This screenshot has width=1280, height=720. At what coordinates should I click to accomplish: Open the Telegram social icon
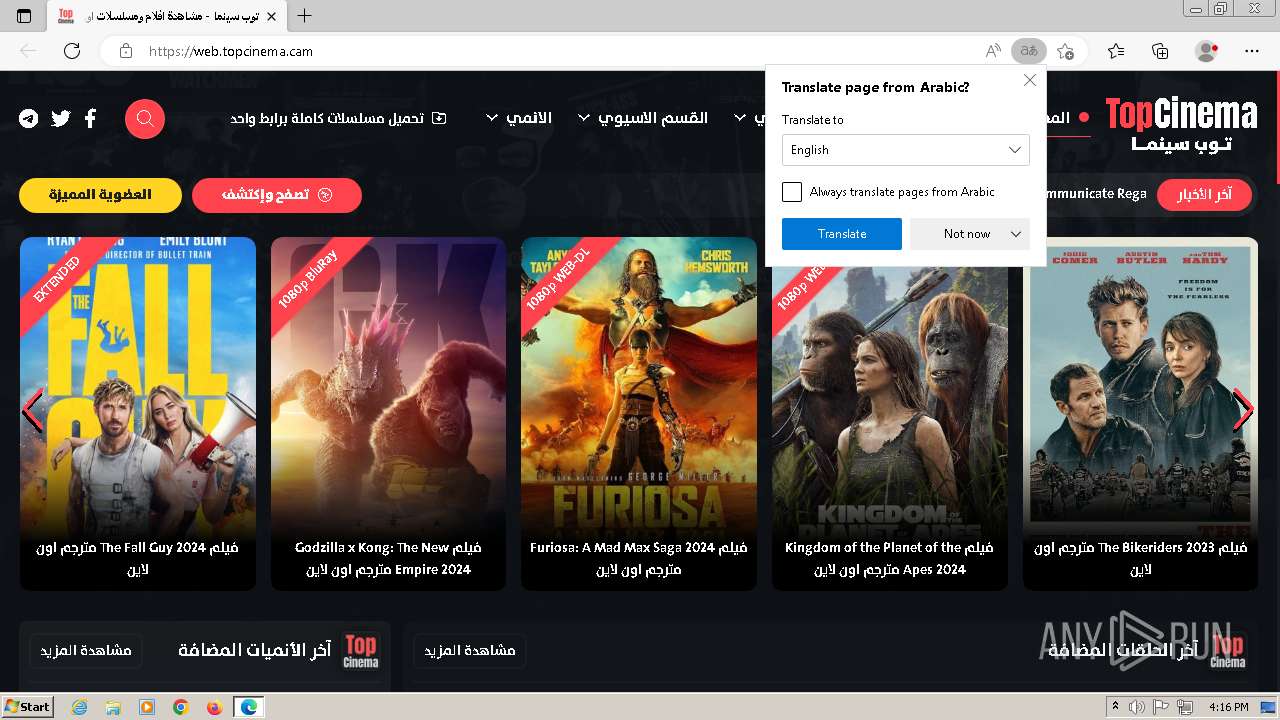point(29,119)
